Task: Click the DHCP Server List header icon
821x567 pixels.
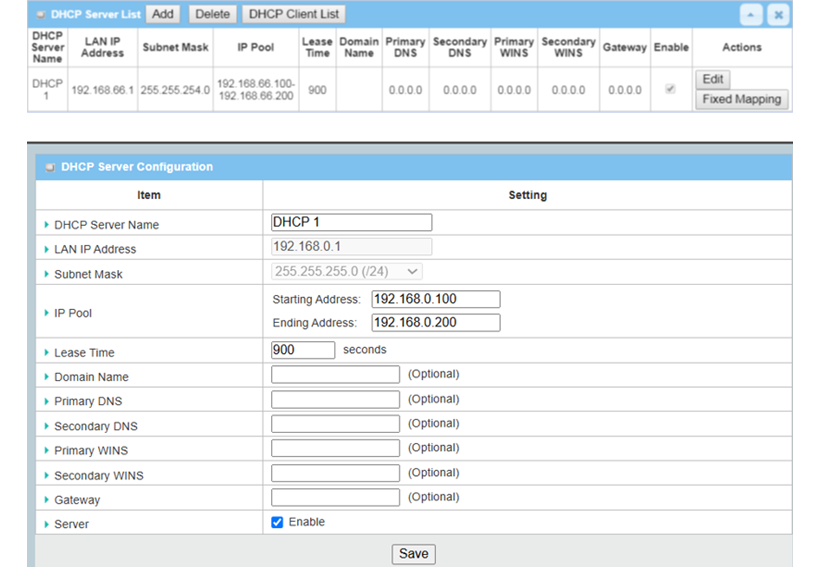Action: click(40, 15)
